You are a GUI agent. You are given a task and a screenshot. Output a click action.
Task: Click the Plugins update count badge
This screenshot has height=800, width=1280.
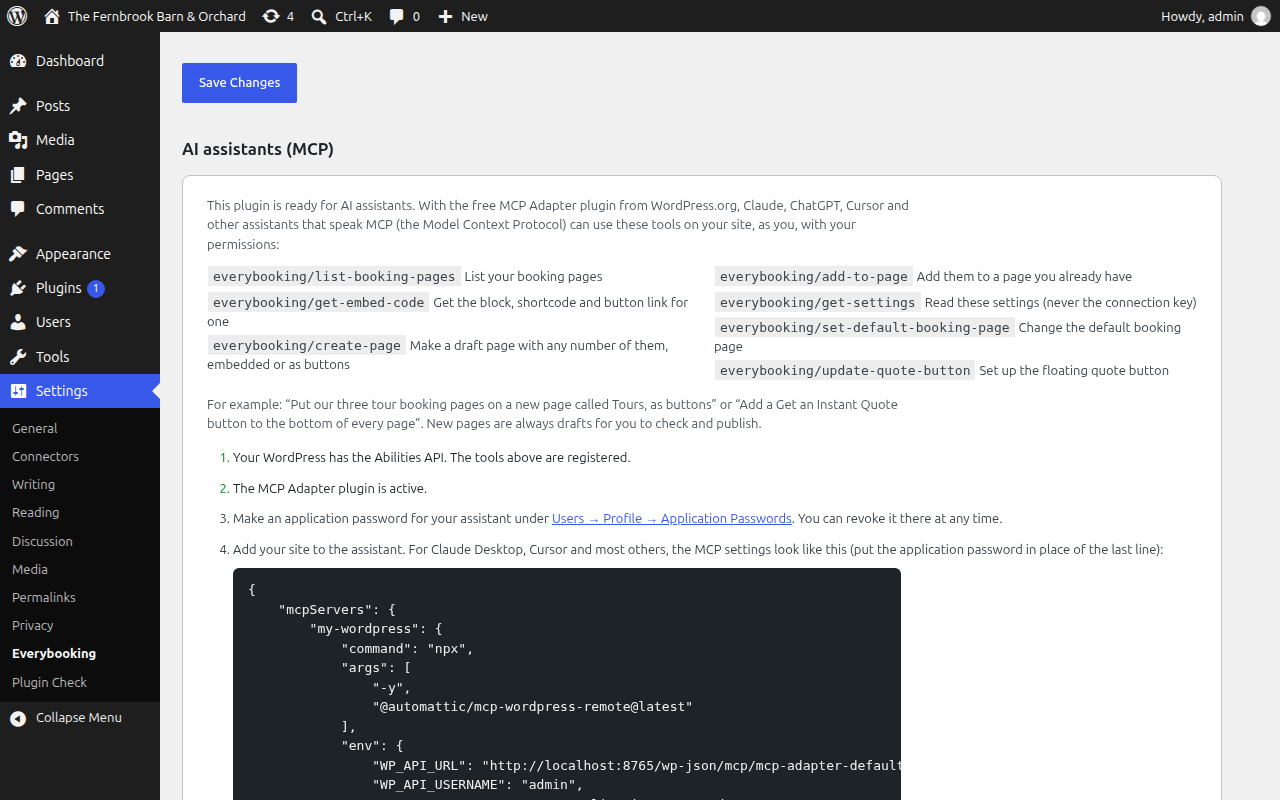tap(96, 288)
